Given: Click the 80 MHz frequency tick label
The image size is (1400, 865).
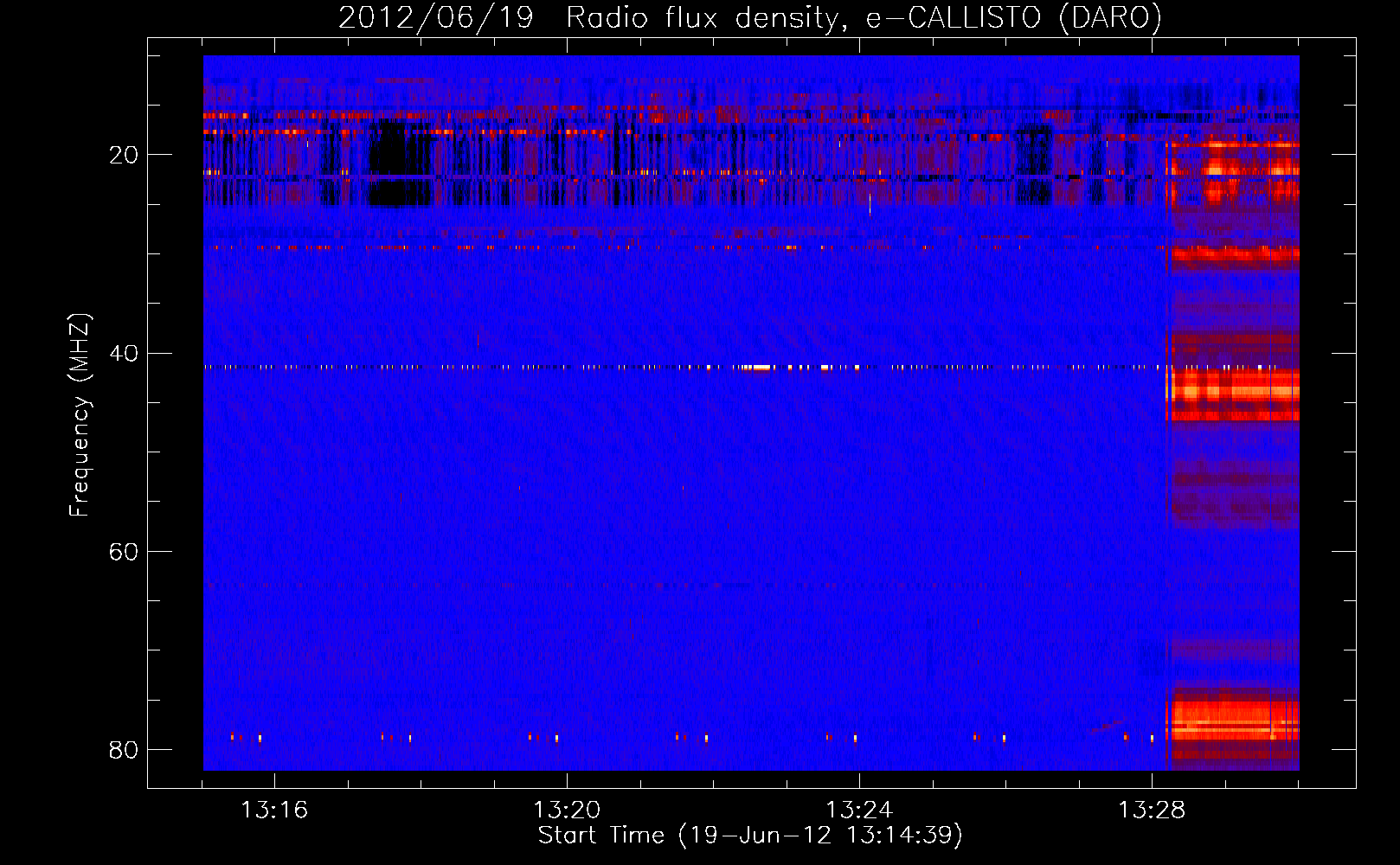Looking at the screenshot, I should [x=124, y=750].
